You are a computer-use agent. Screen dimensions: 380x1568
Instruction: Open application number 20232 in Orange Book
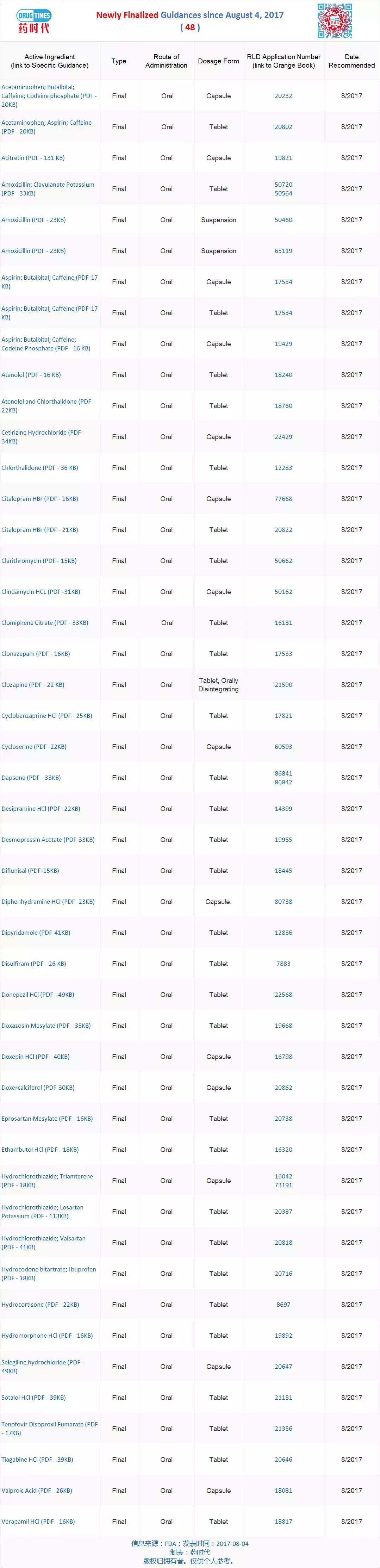coord(283,96)
